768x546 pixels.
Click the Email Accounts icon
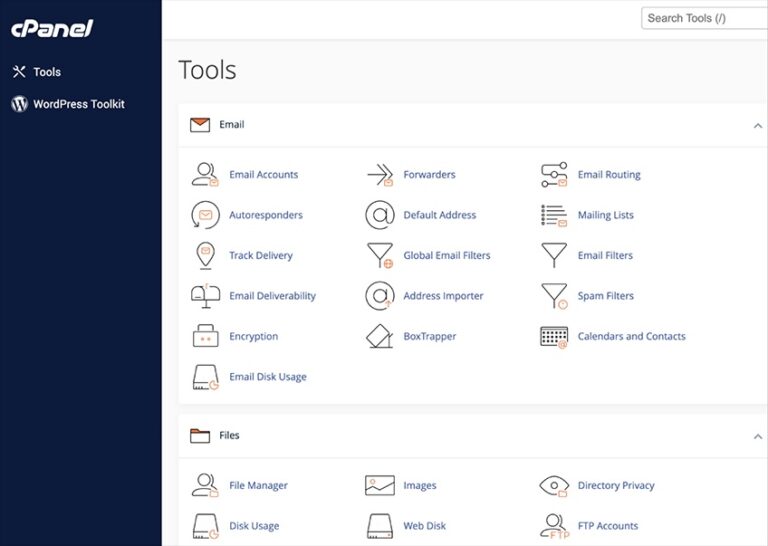(x=205, y=175)
